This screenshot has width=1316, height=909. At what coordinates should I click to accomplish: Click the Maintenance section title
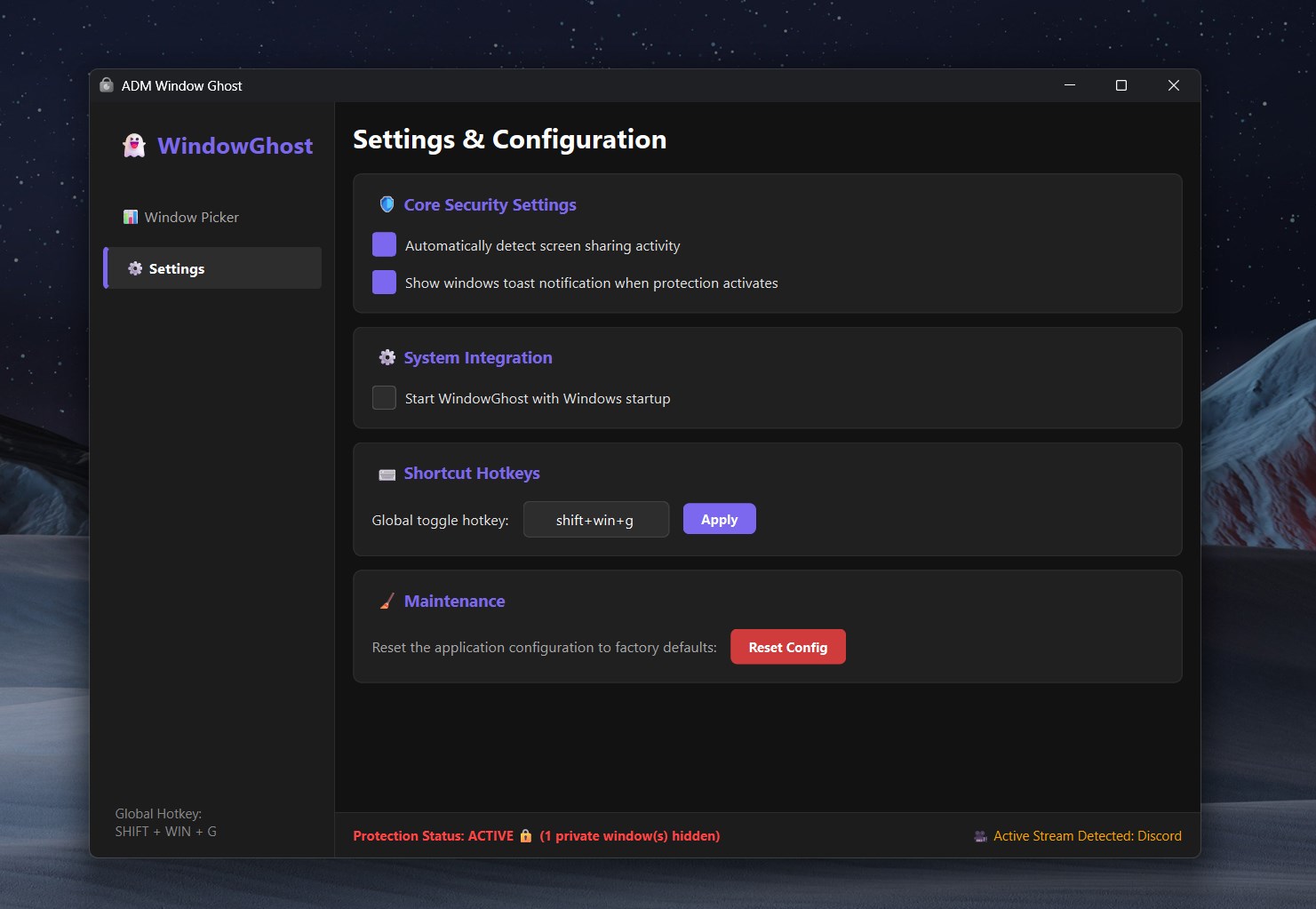coord(455,602)
